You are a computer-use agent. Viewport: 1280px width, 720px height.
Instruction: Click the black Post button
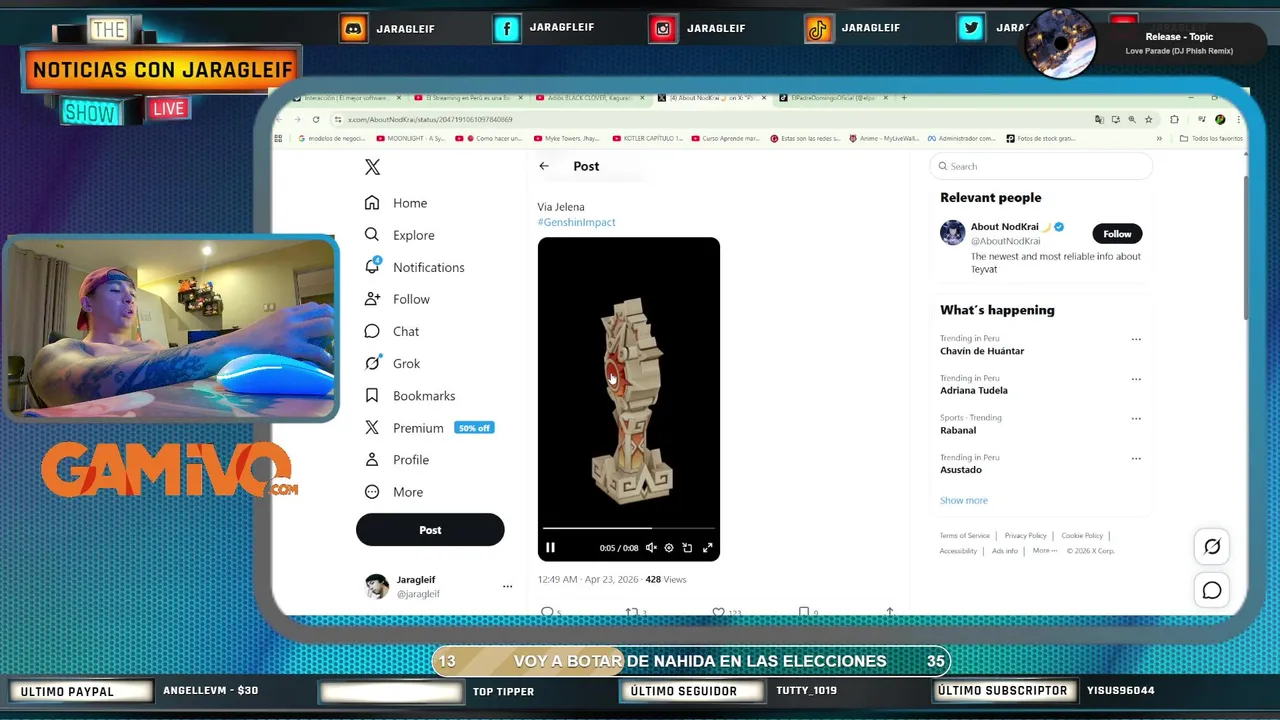[x=430, y=530]
